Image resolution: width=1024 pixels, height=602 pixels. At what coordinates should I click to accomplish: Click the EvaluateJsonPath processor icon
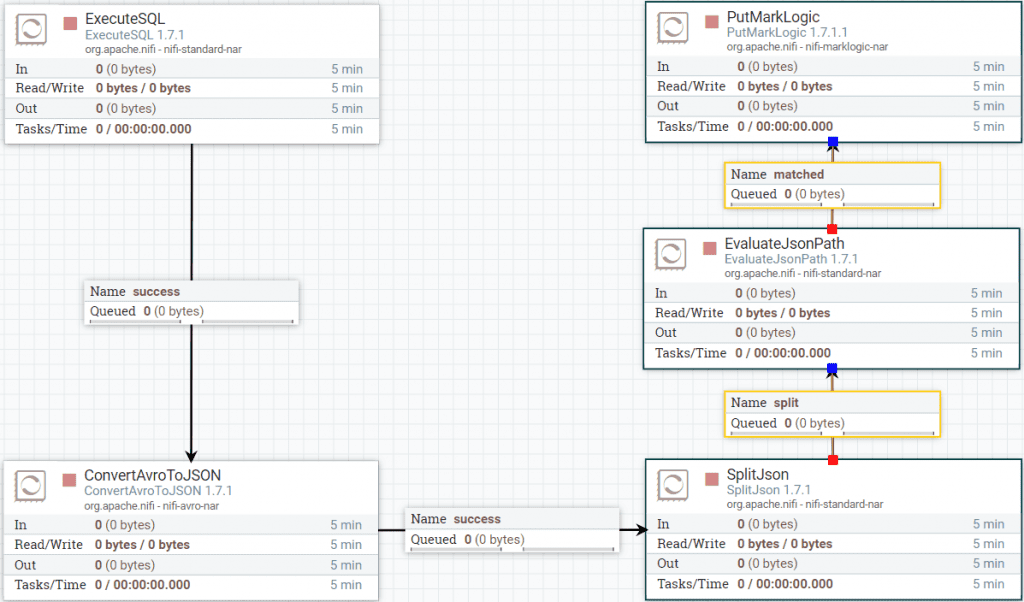(671, 254)
